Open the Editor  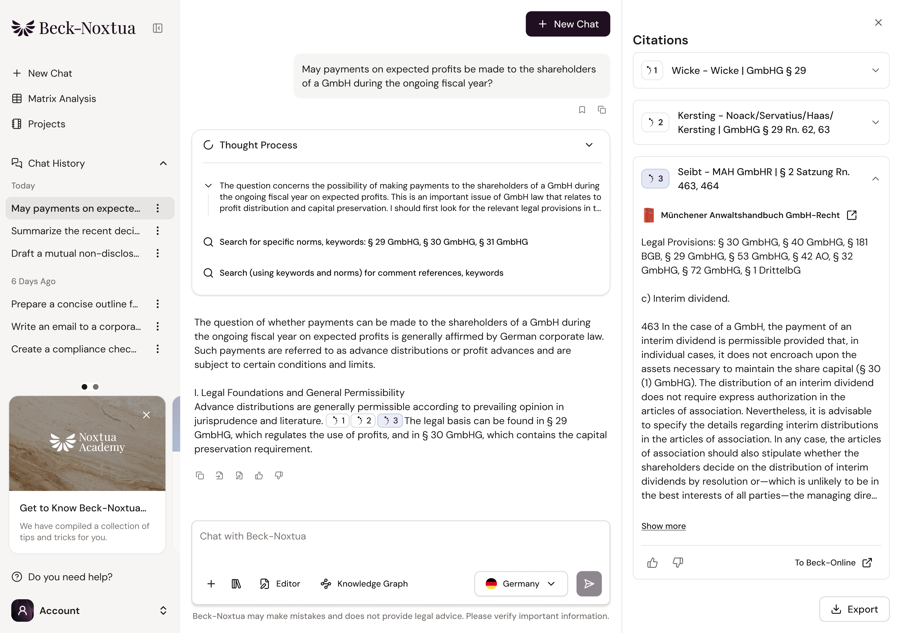pos(280,584)
